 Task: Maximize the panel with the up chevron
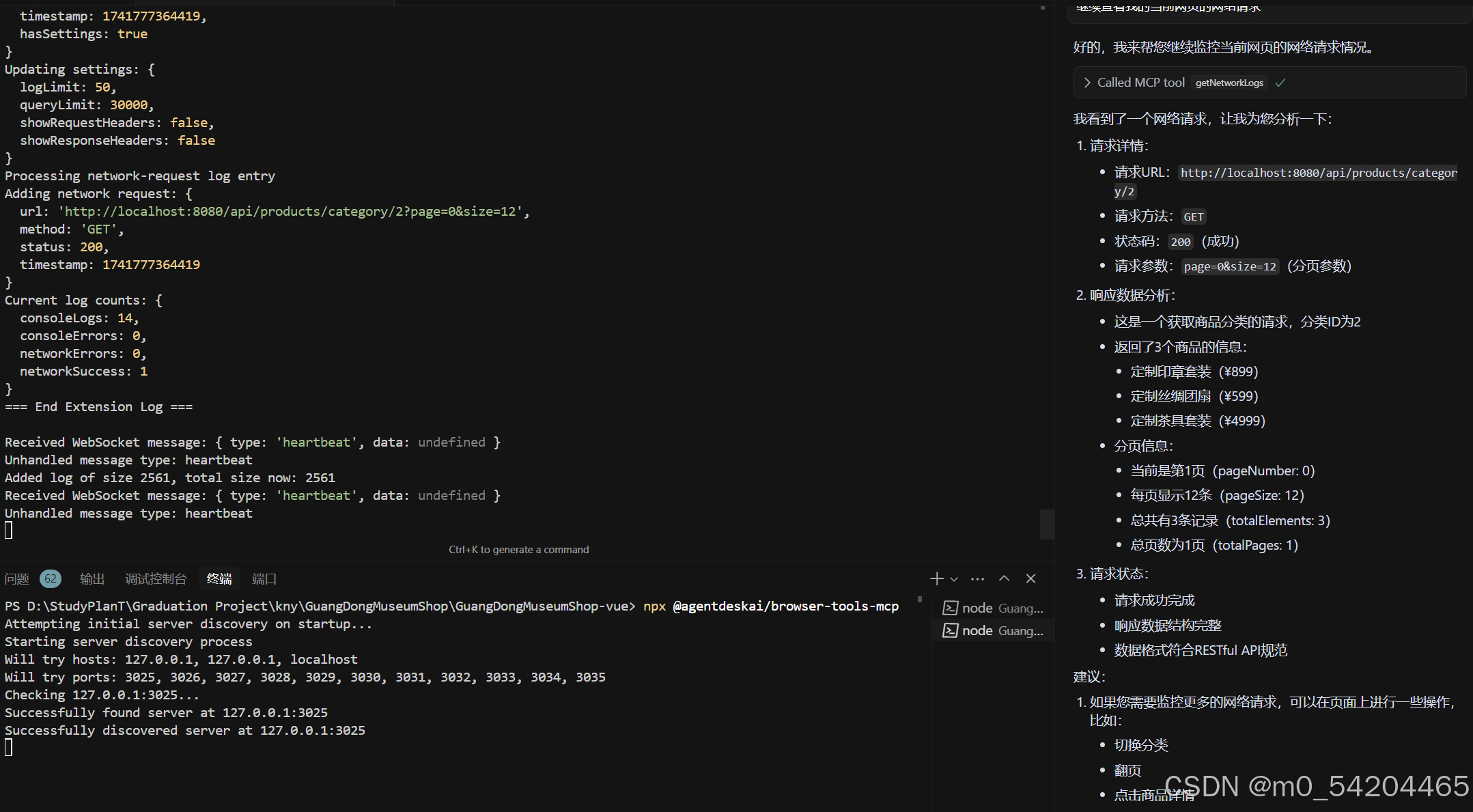point(1004,578)
